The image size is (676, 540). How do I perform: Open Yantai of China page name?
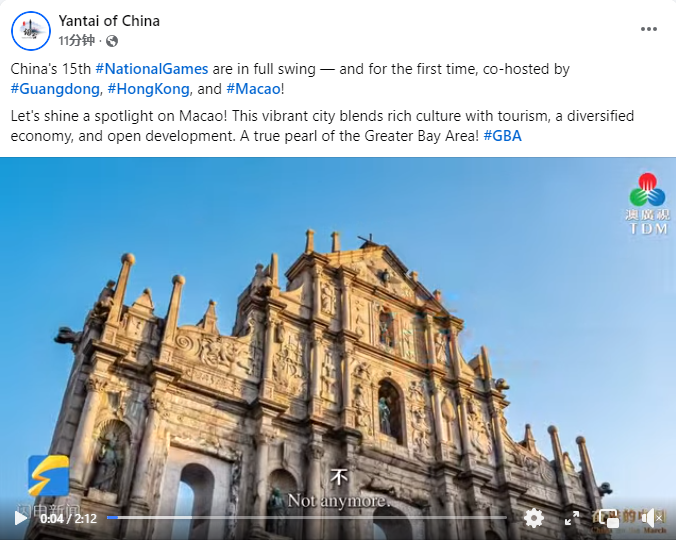[109, 21]
